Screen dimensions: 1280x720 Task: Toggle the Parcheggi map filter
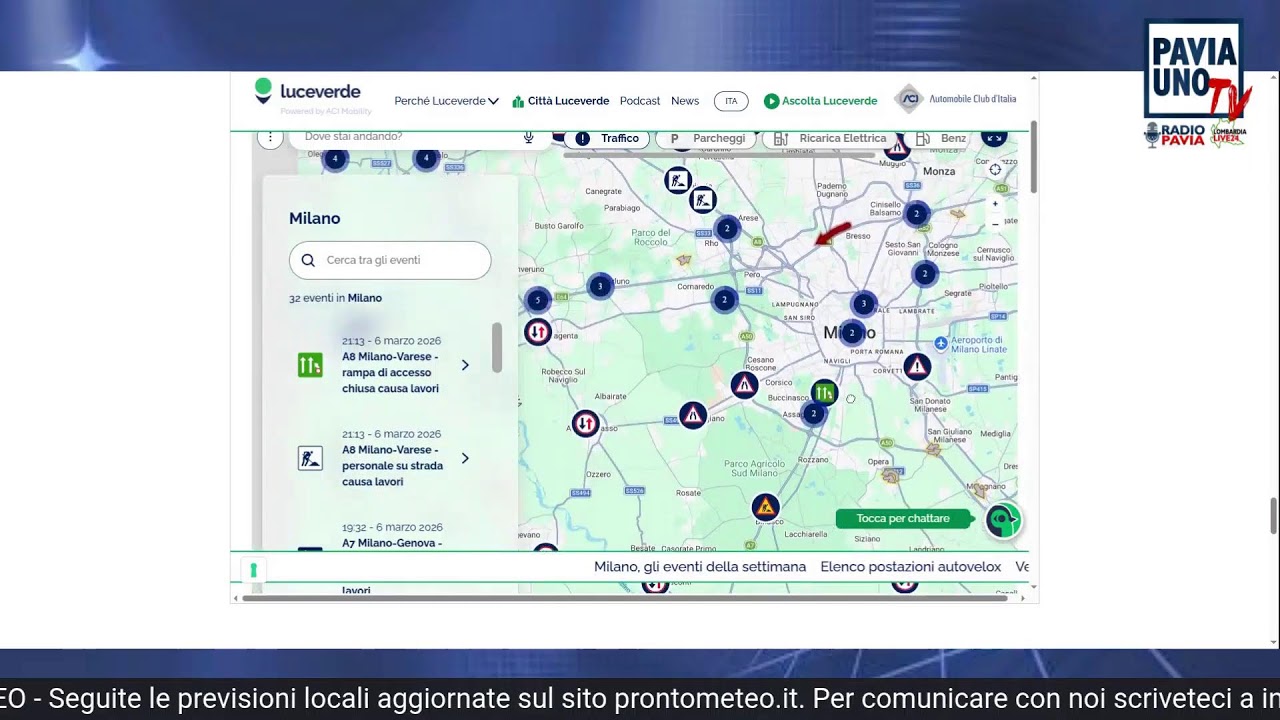[x=705, y=138]
